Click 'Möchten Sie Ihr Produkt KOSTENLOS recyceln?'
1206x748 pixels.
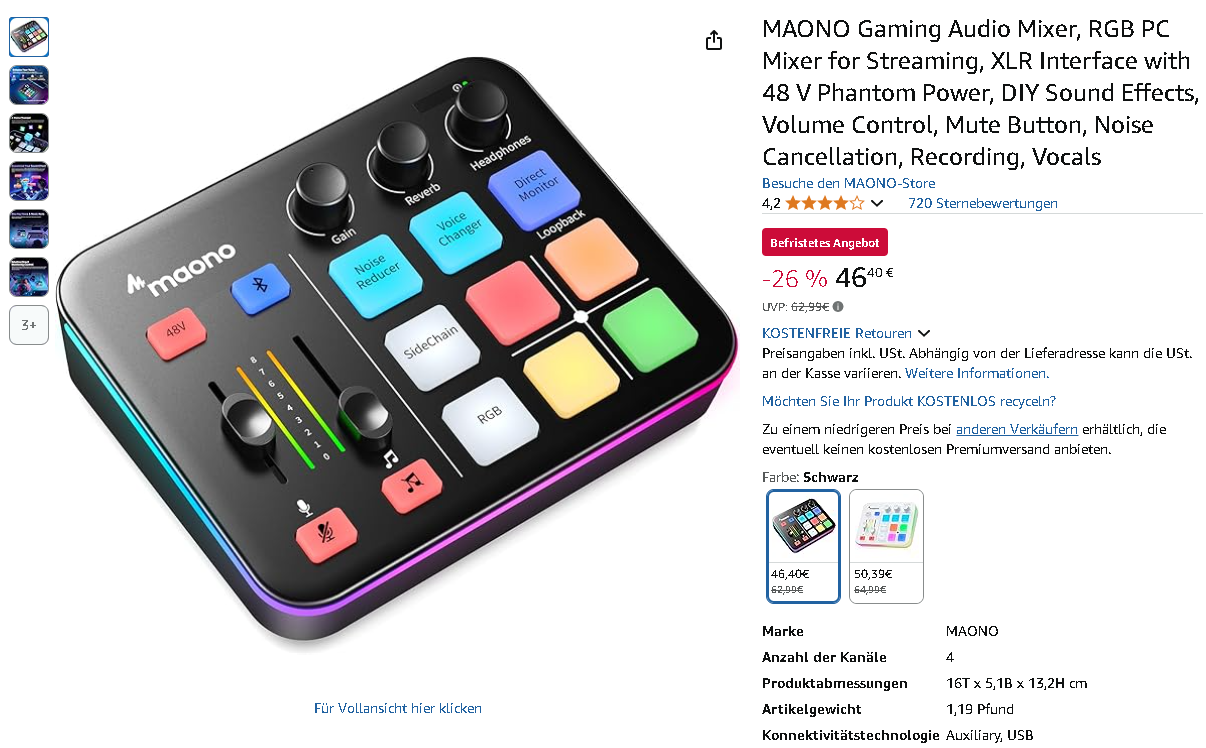909,401
